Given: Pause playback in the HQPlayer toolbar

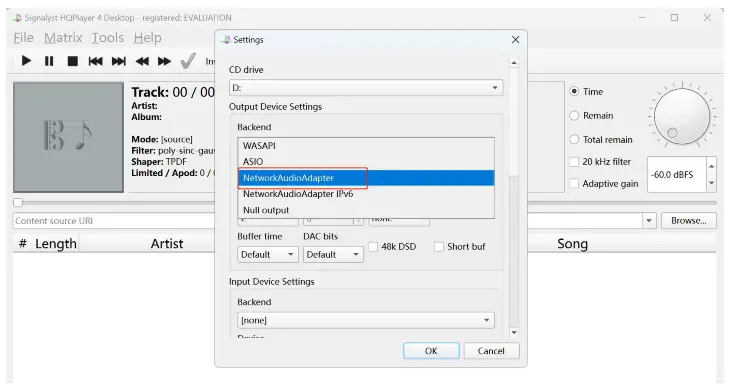Looking at the screenshot, I should pyautogui.click(x=49, y=61).
